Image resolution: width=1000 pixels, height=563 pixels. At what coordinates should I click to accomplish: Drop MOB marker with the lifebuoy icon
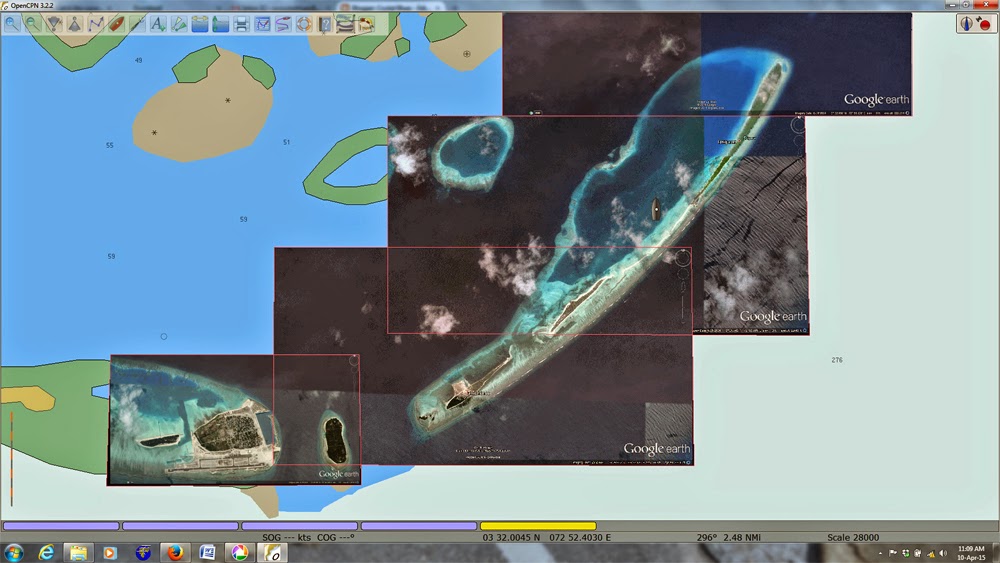click(x=304, y=24)
